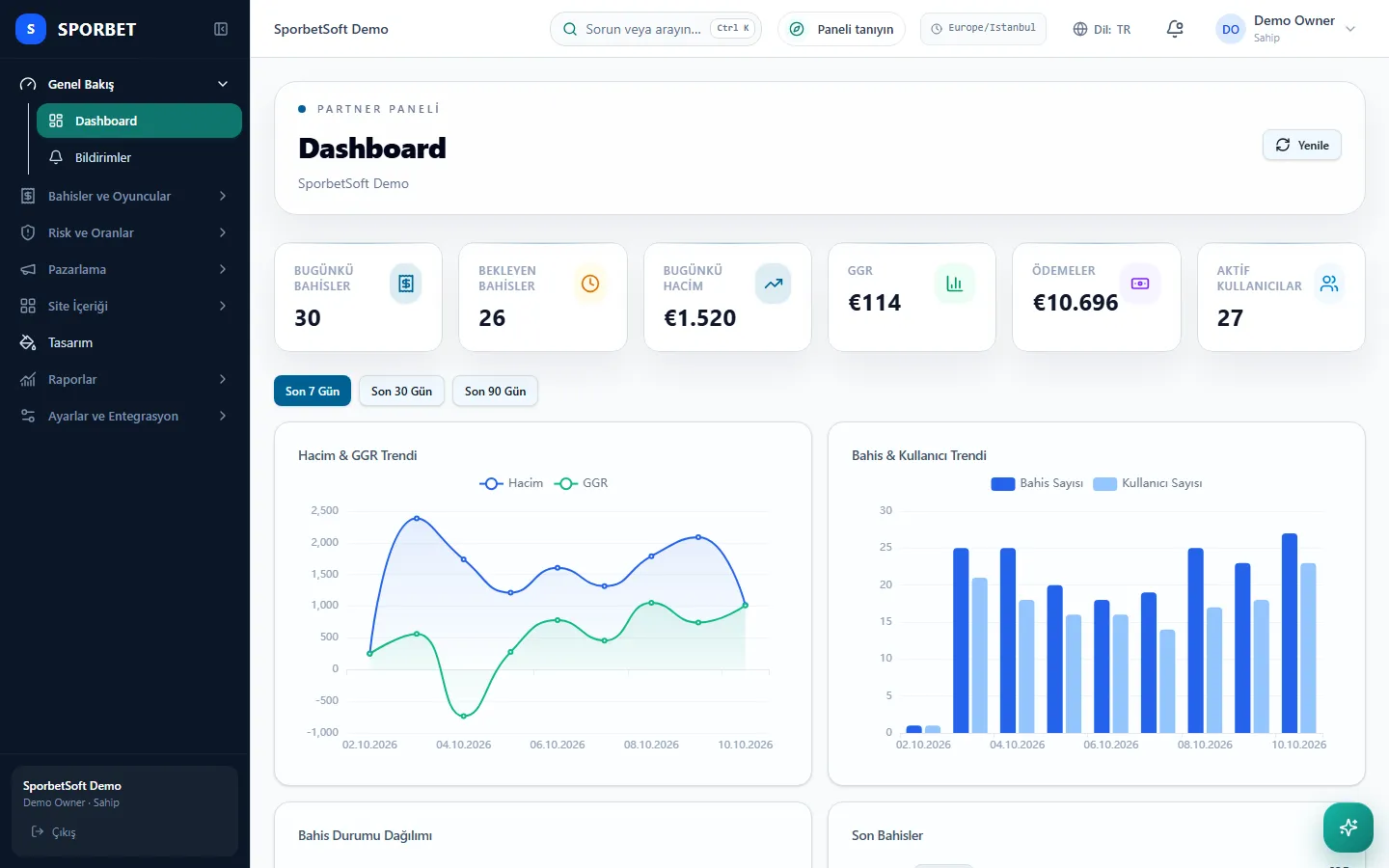Open the AI assistant sparkle button

tap(1348, 827)
